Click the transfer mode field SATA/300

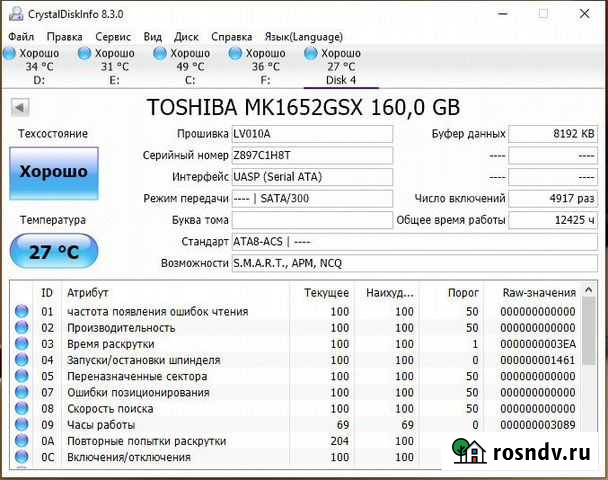[x=312, y=199]
